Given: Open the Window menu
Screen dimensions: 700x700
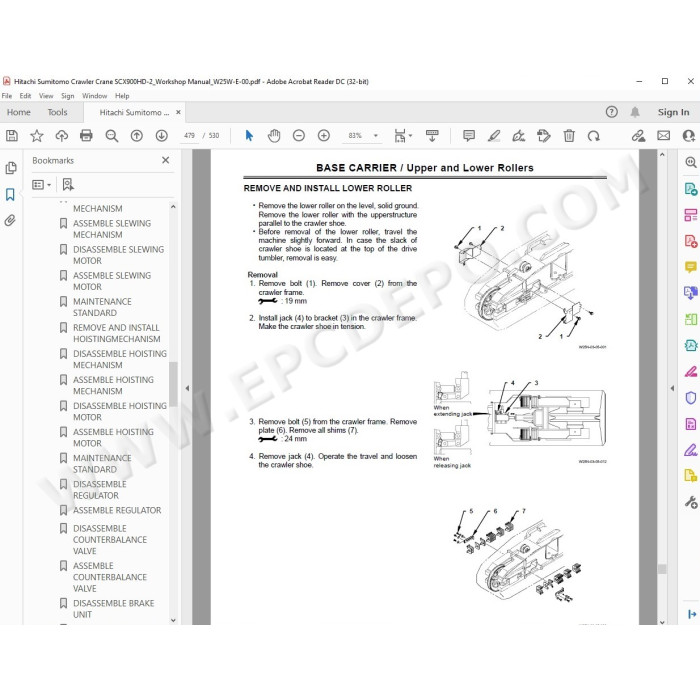Looking at the screenshot, I should 94,96.
